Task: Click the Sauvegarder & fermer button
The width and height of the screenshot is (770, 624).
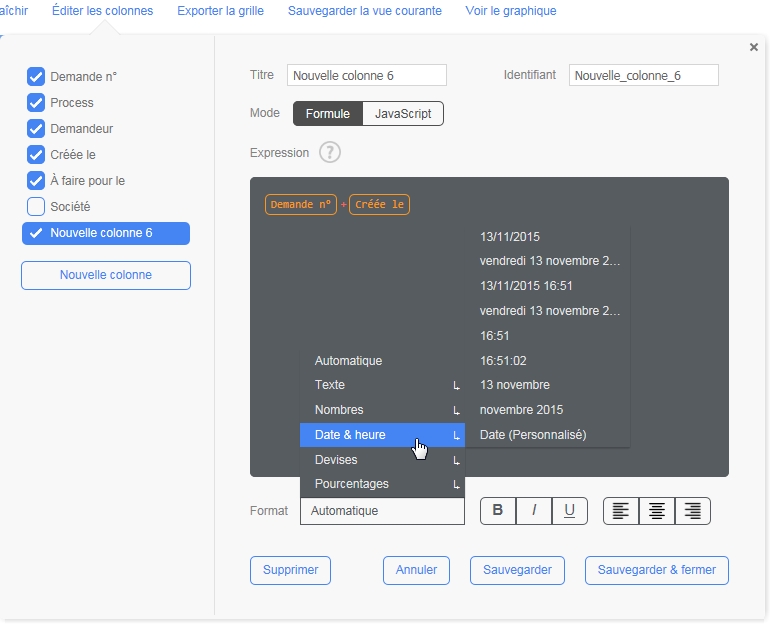Action: click(x=656, y=570)
